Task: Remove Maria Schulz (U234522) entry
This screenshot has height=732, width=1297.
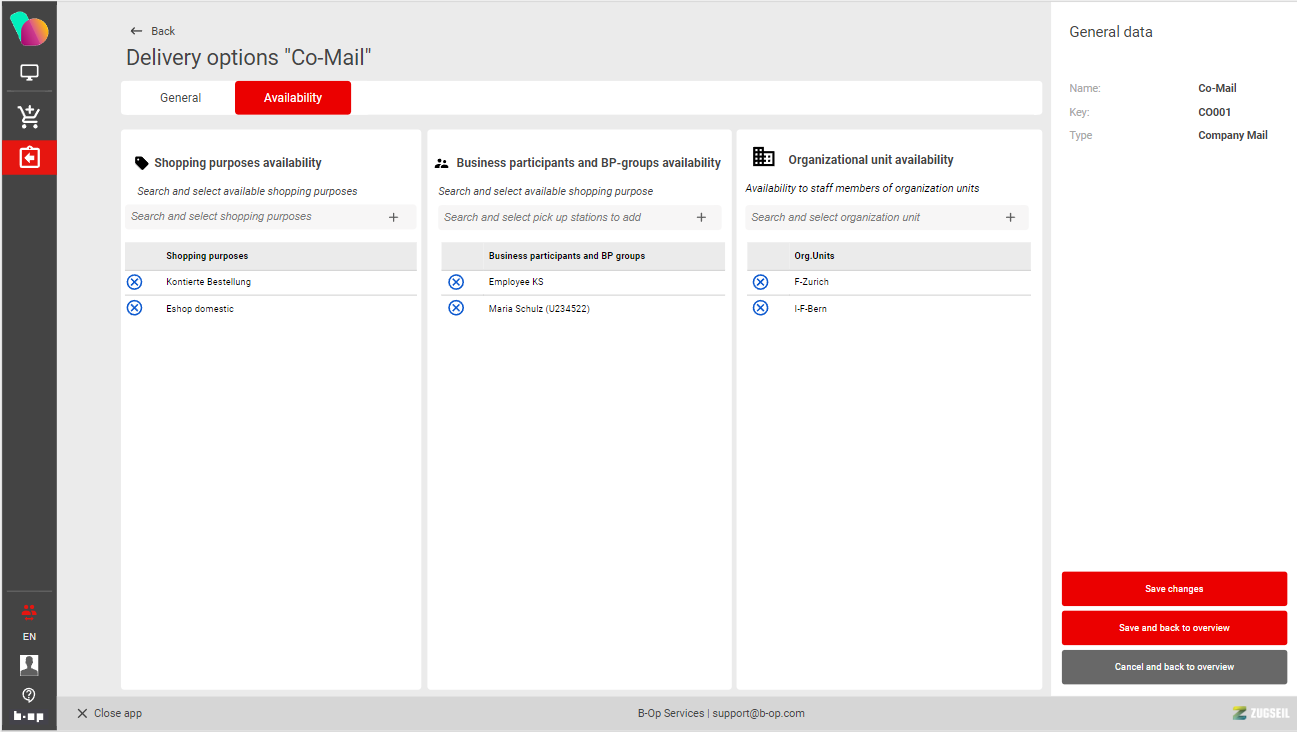Action: [x=456, y=308]
